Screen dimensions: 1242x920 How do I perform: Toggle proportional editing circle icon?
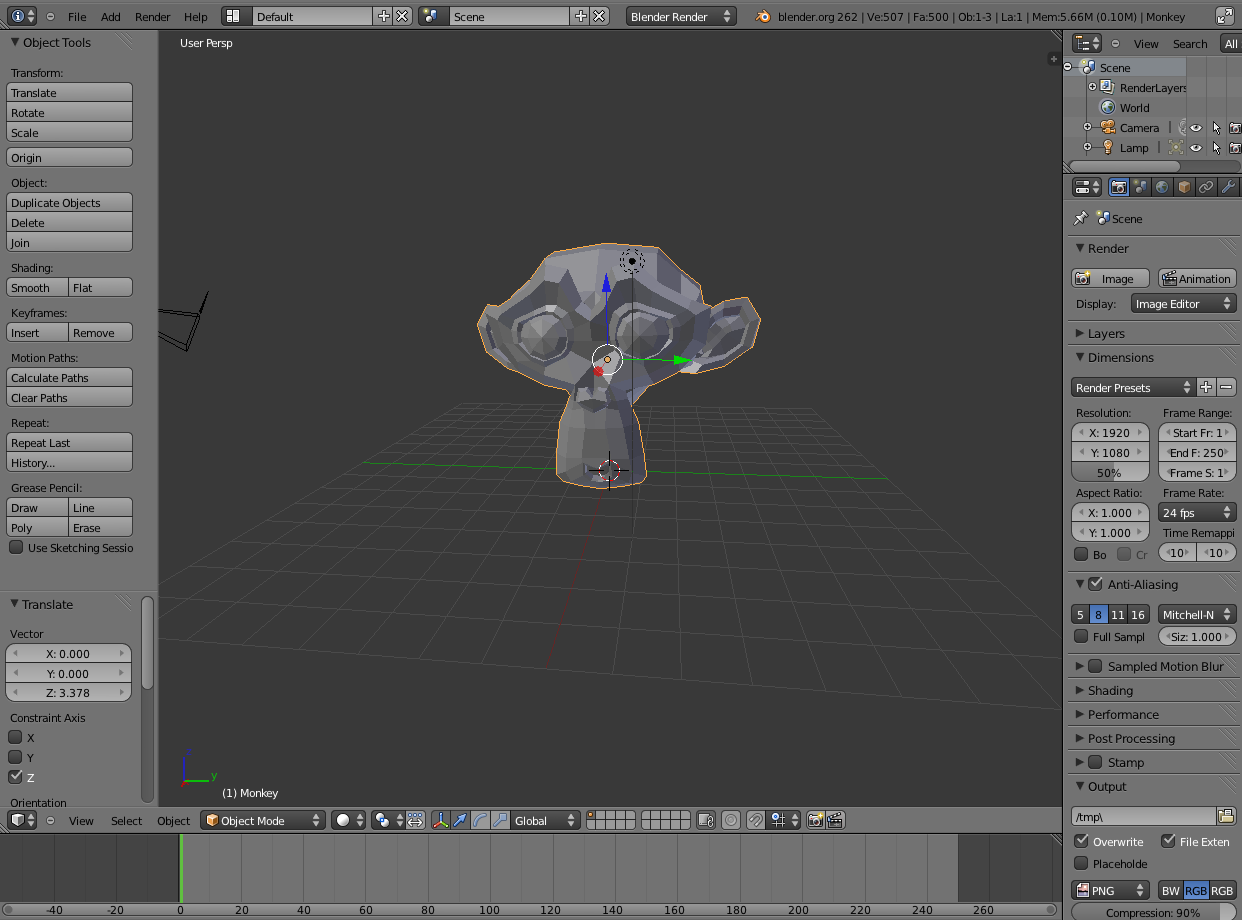(x=731, y=820)
